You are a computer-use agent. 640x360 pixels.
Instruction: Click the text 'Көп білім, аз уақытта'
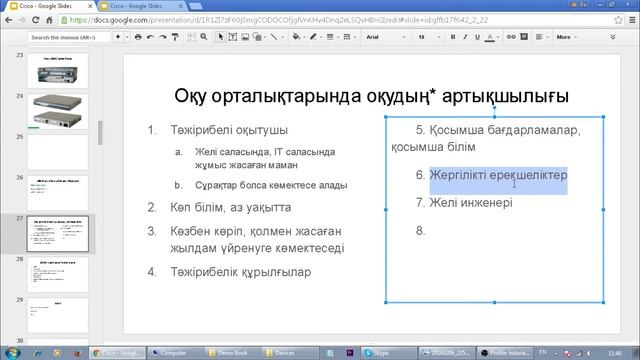(231, 207)
